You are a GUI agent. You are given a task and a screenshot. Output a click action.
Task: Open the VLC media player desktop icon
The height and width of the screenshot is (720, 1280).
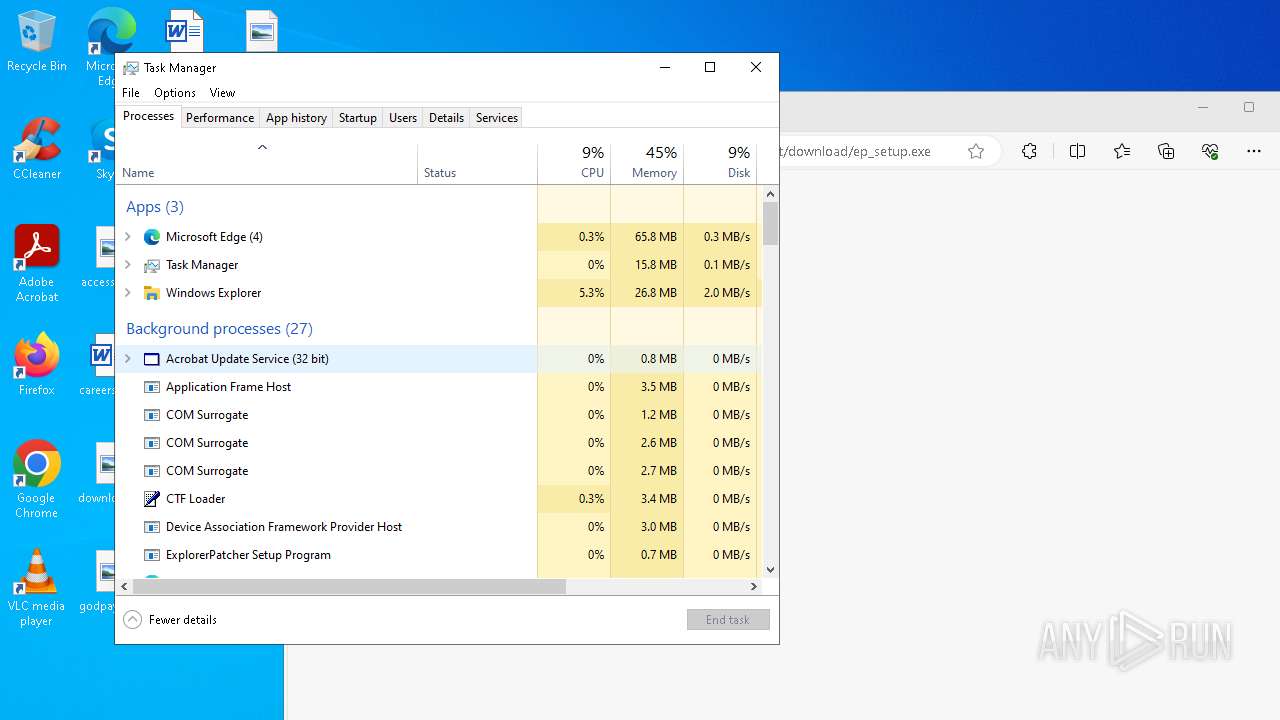pos(36,588)
